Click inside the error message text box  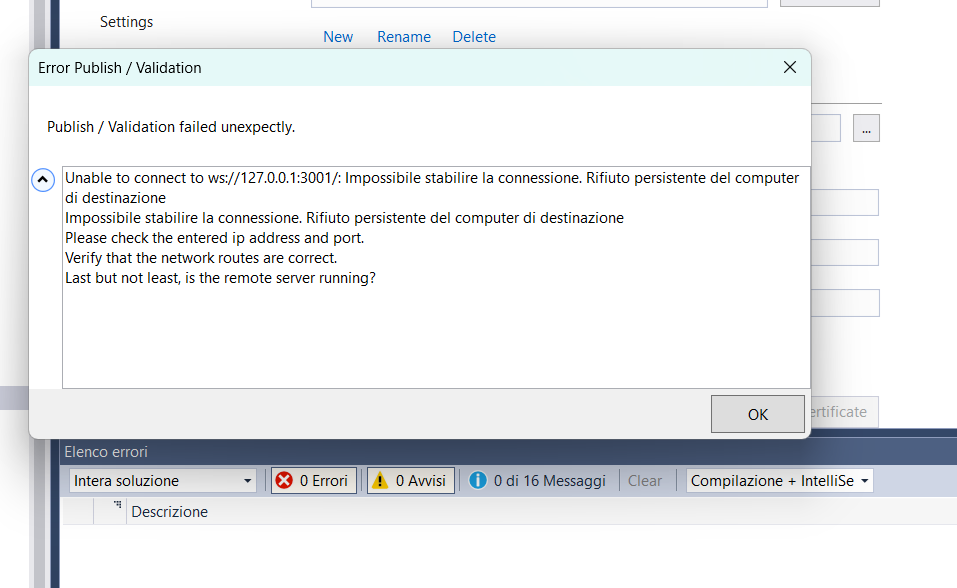click(436, 320)
